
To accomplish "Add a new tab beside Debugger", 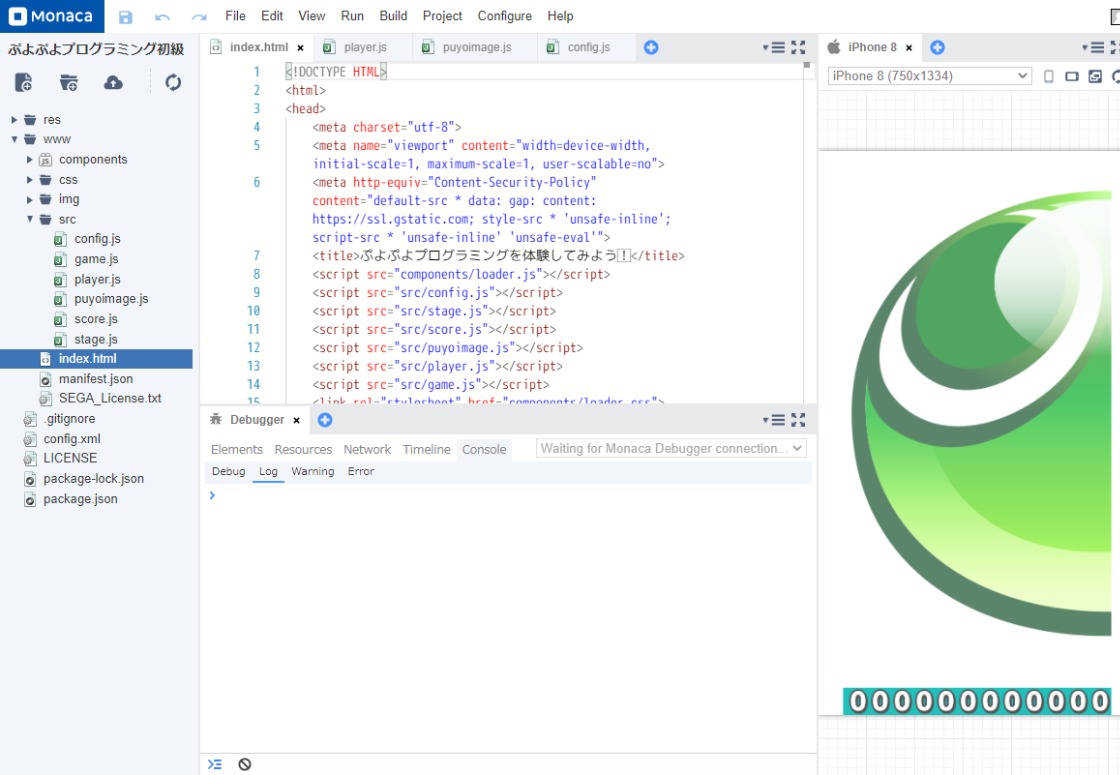I will [325, 420].
